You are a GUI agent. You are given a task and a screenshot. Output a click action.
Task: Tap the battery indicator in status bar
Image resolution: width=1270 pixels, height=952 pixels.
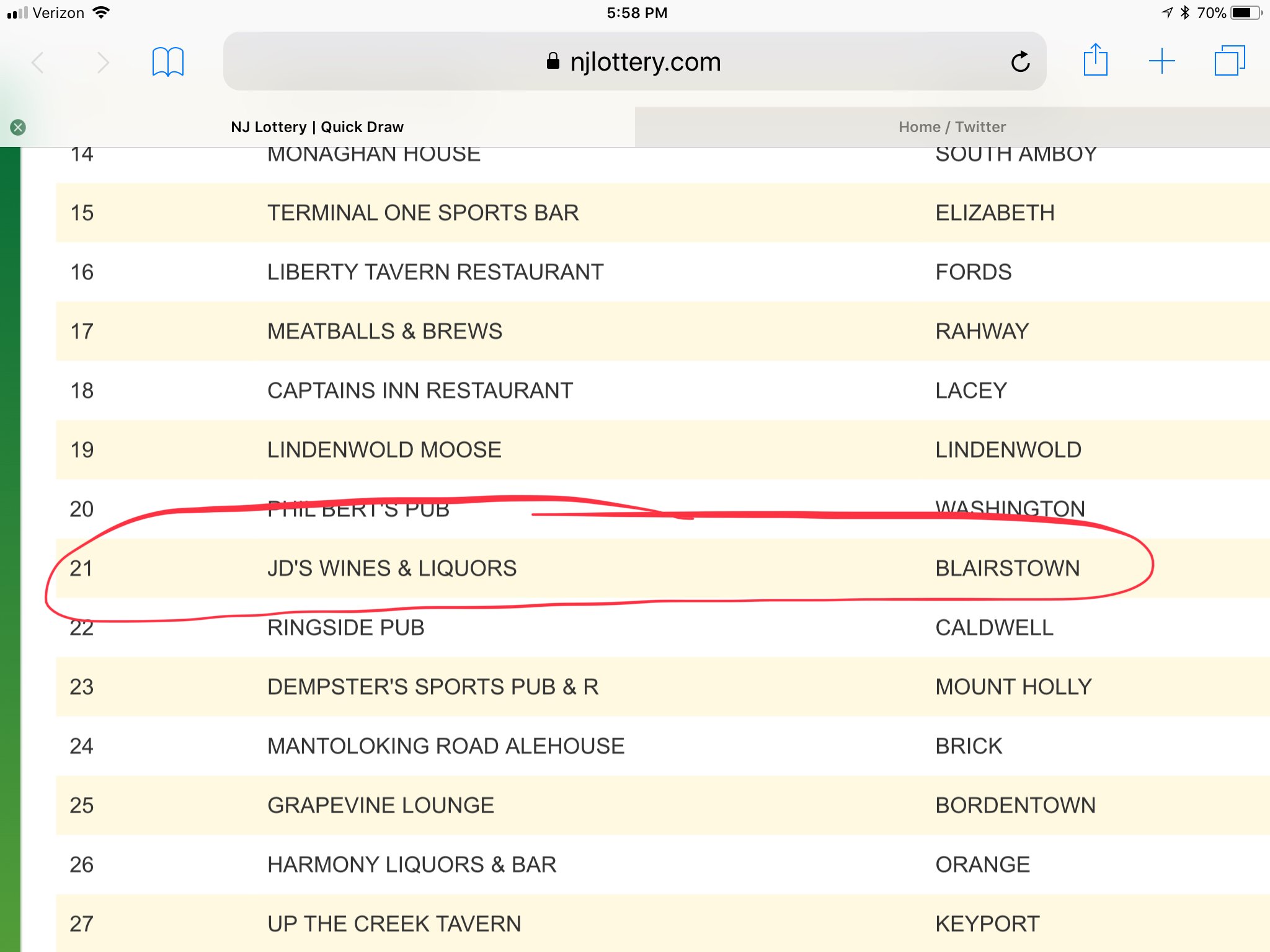click(1245, 13)
